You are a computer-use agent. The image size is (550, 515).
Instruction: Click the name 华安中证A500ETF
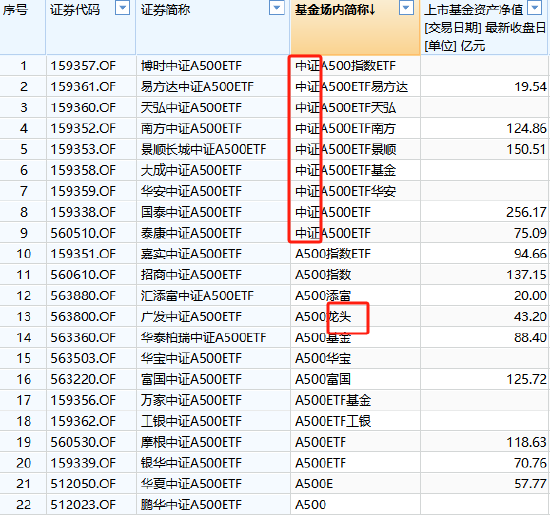click(x=191, y=191)
